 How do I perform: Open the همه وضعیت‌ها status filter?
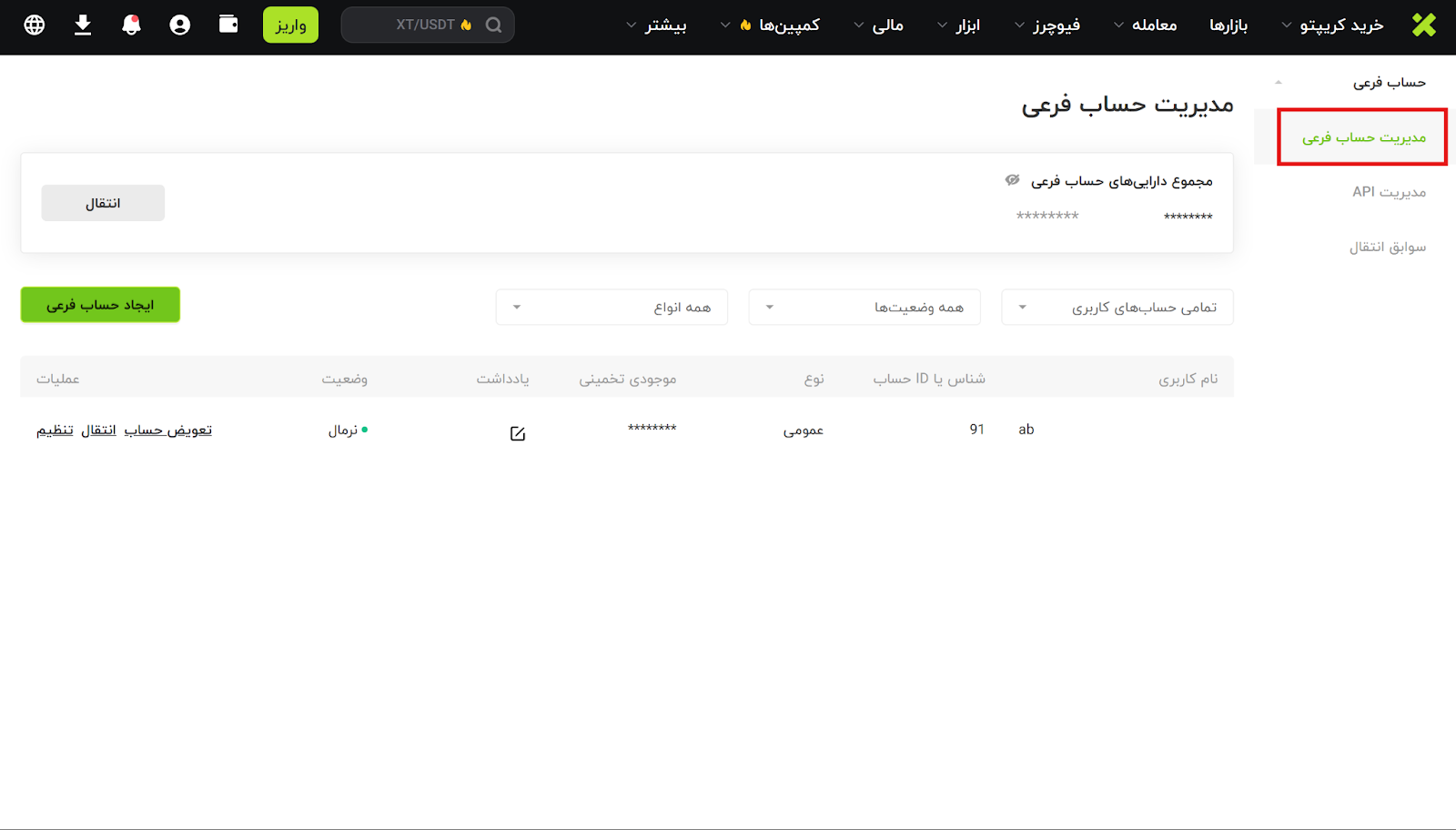(864, 307)
